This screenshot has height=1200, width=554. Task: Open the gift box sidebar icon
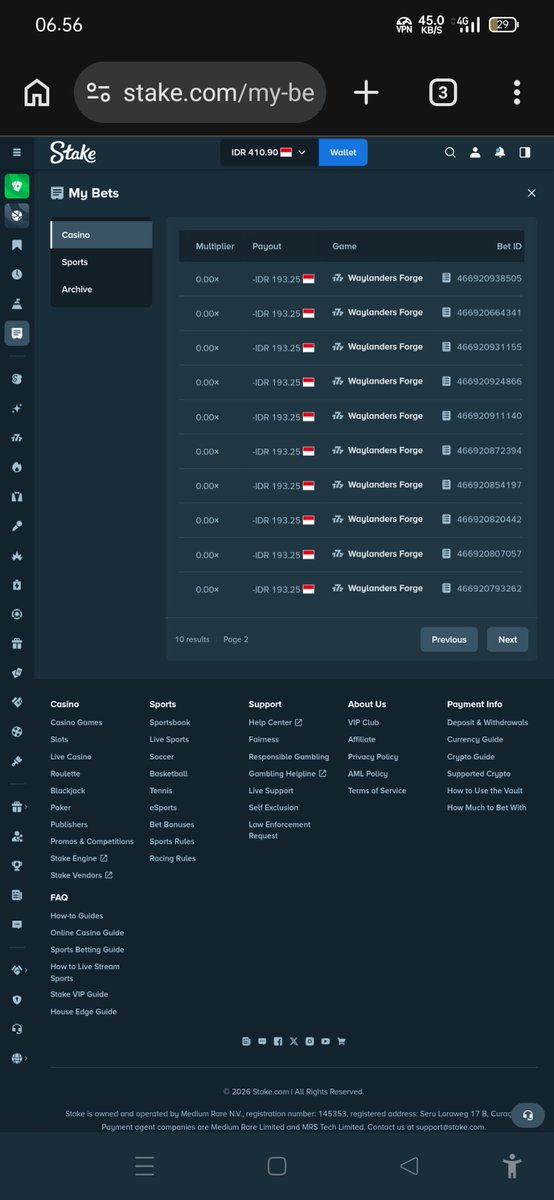pyautogui.click(x=17, y=644)
